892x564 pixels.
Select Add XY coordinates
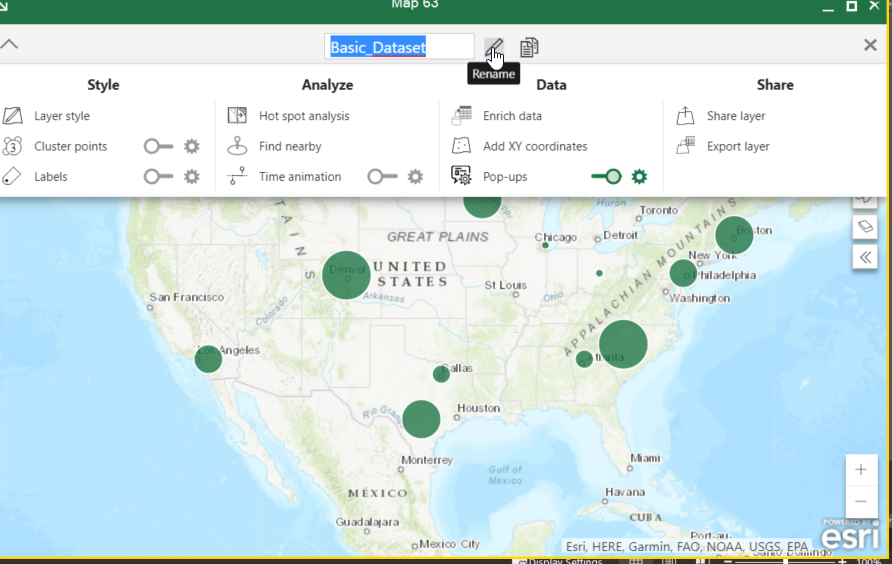pos(535,146)
